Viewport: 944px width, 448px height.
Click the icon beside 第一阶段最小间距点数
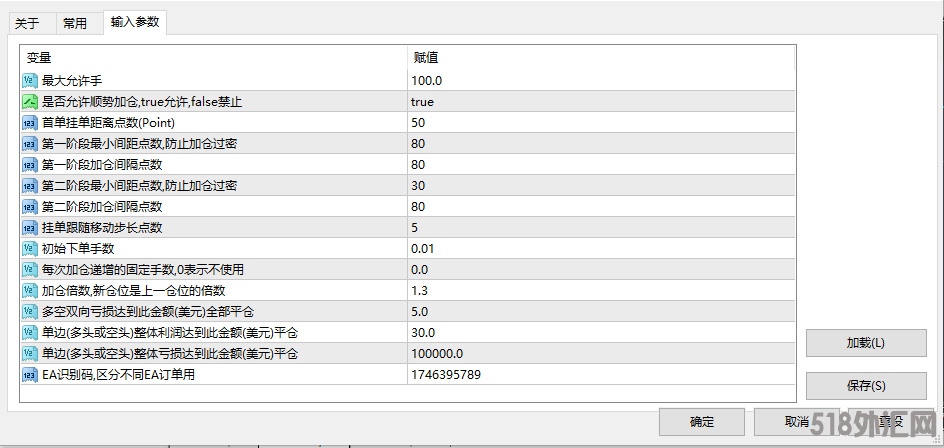[x=30, y=144]
